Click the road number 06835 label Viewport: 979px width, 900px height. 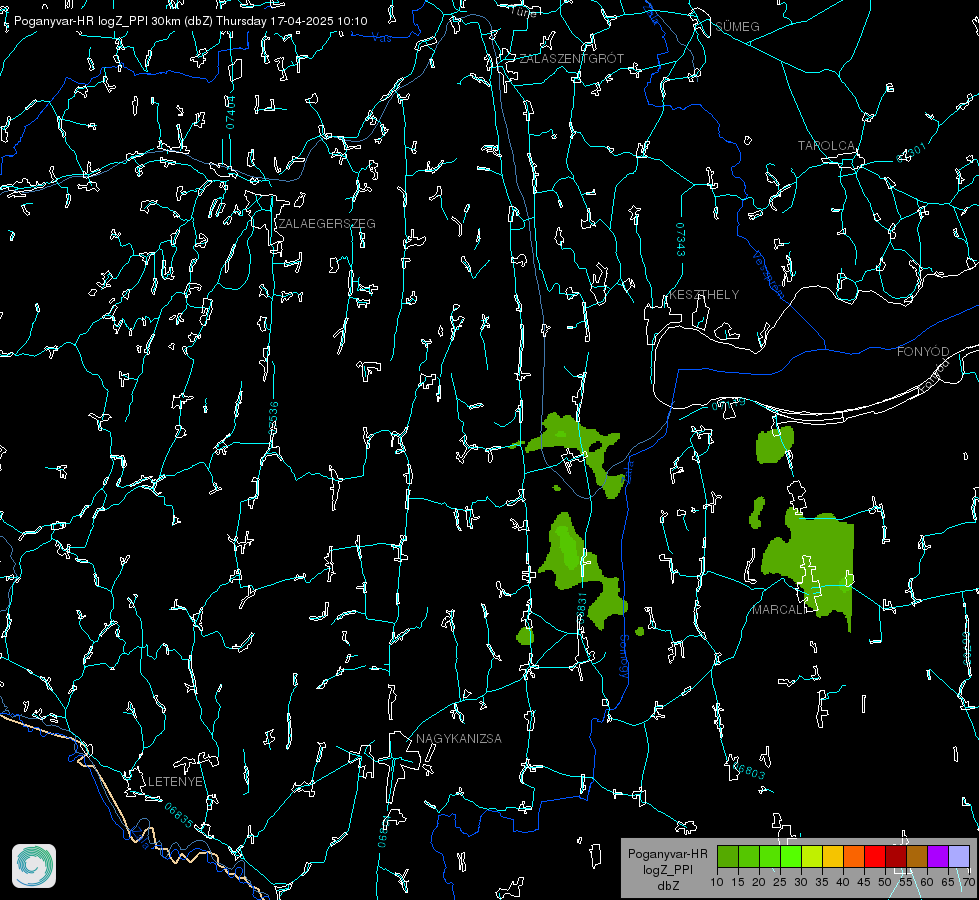click(179, 816)
